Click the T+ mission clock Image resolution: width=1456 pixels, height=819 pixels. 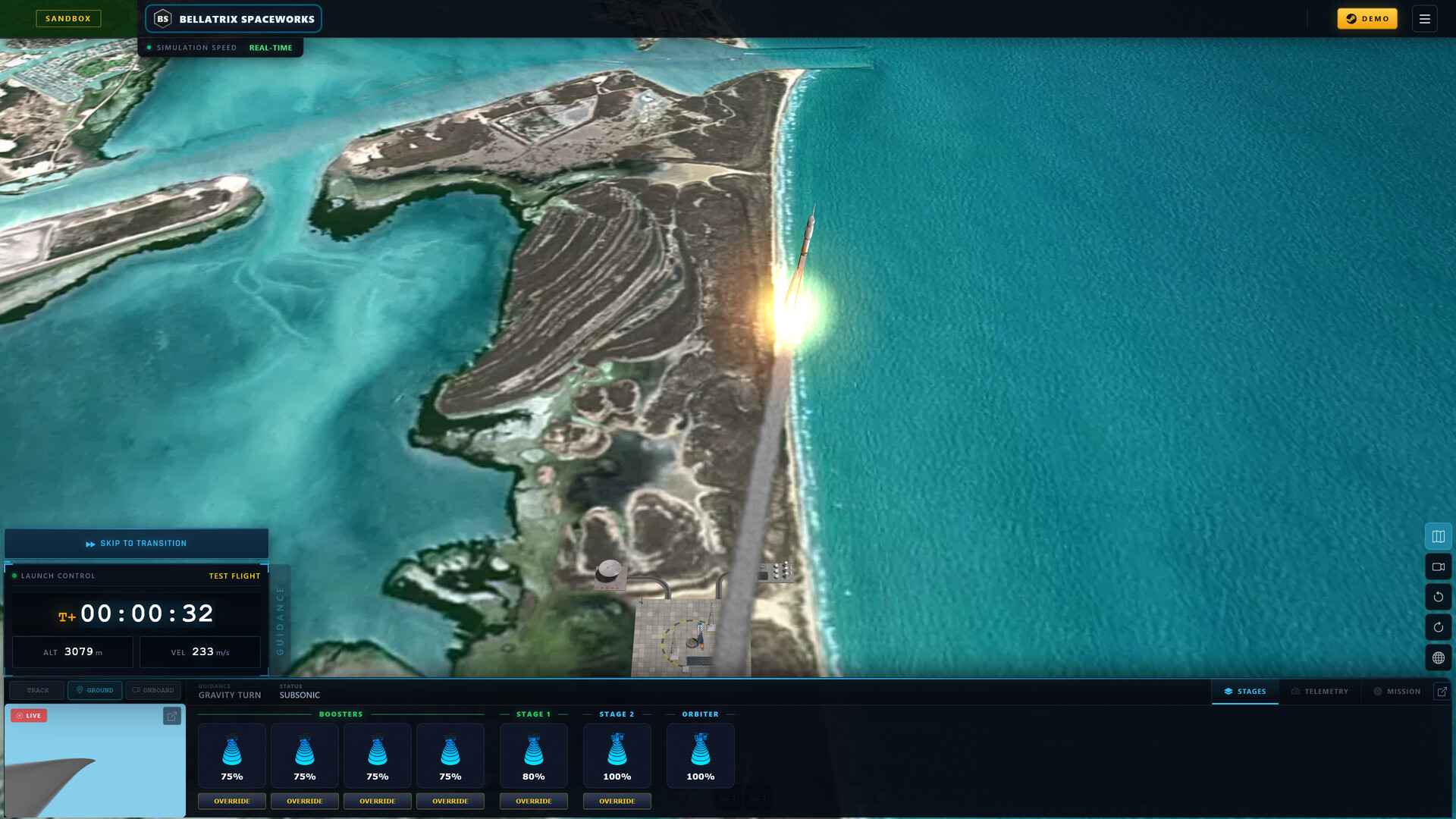[x=136, y=614]
